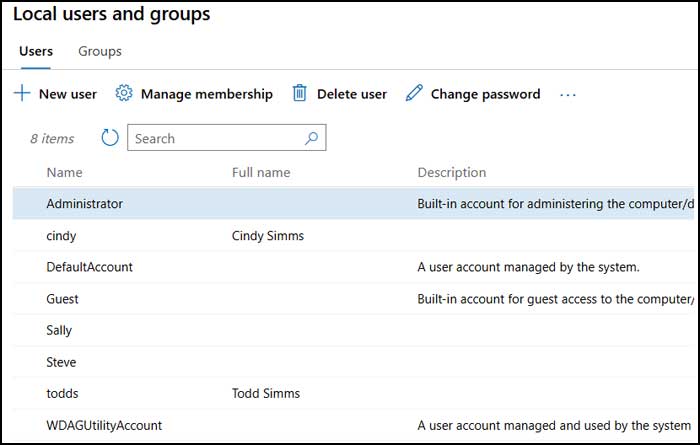Click the circular refresh icon
This screenshot has width=700, height=445.
(110, 138)
